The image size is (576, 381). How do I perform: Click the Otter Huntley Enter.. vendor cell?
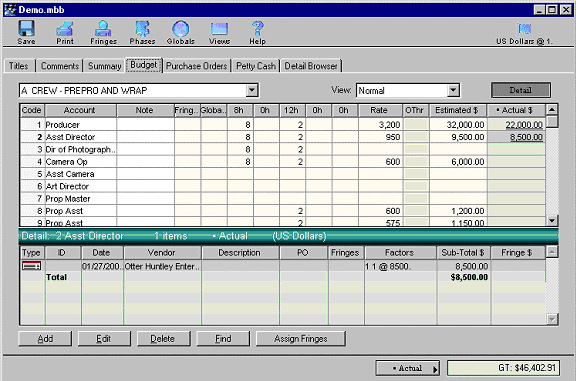[x=163, y=266]
